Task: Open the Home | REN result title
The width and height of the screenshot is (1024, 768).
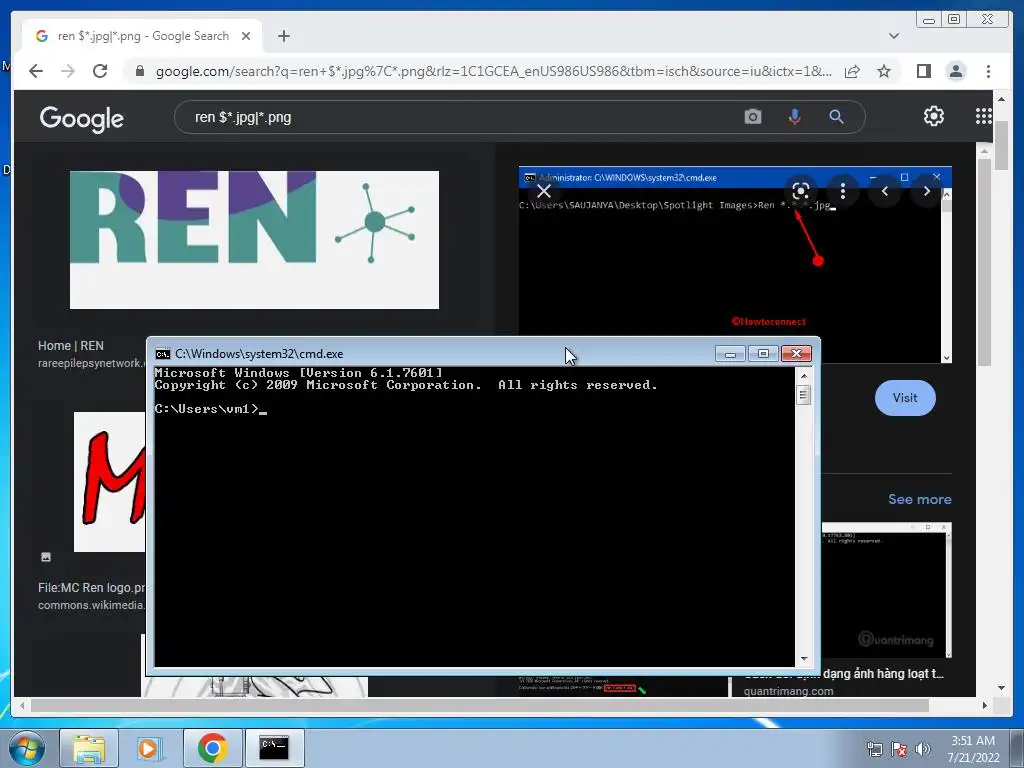Action: point(71,345)
